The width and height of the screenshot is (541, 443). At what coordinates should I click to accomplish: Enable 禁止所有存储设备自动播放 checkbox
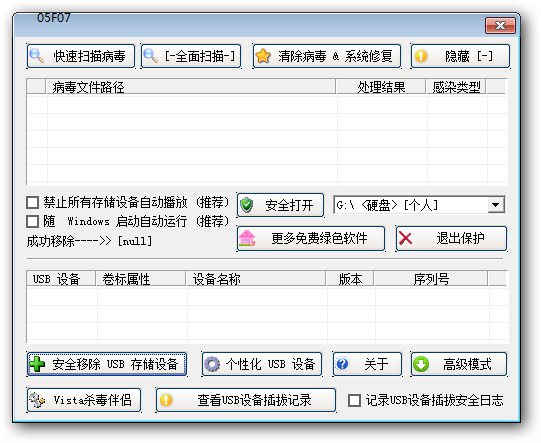[x=32, y=203]
